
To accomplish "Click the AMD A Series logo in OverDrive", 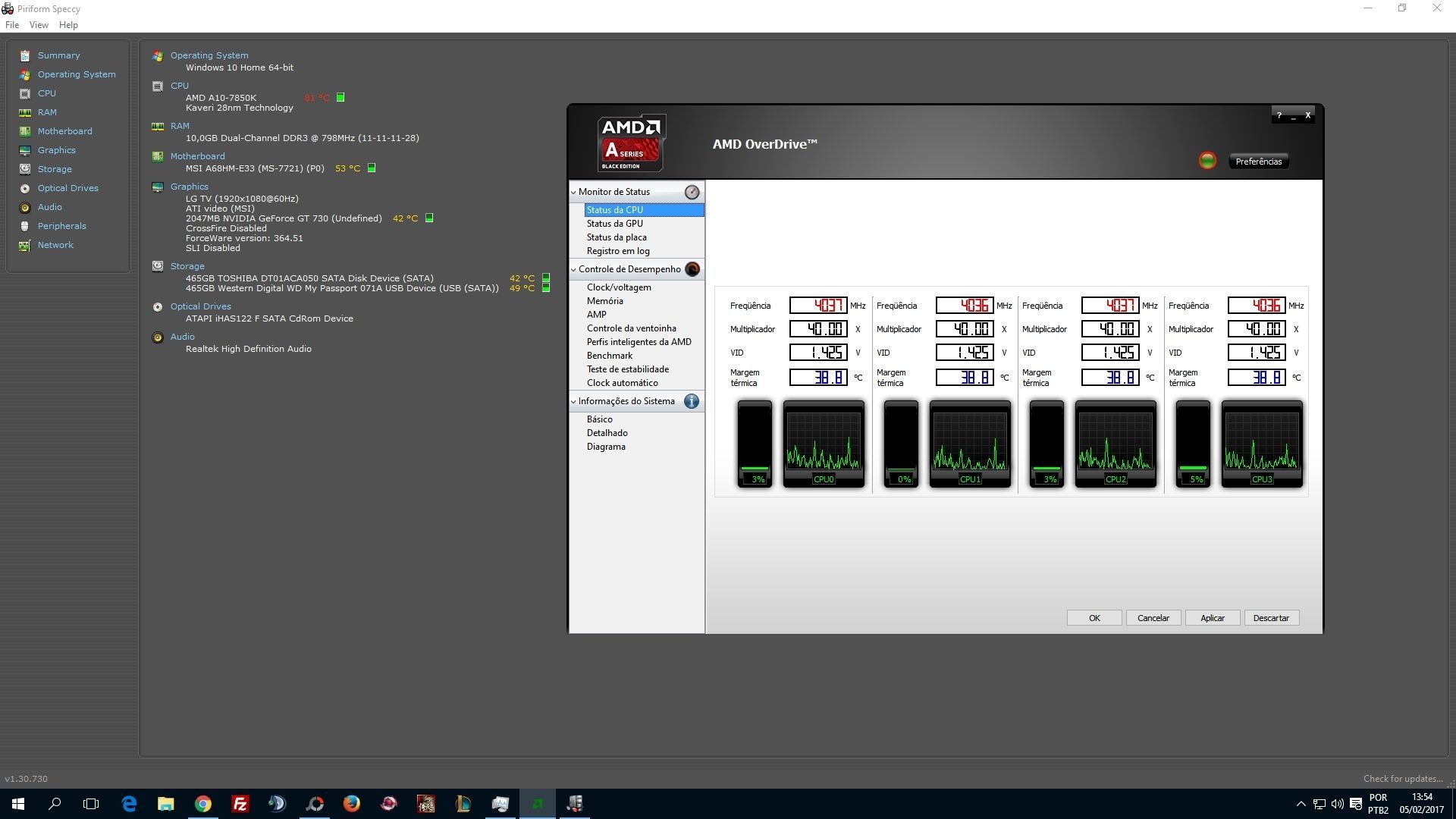I will 631,143.
